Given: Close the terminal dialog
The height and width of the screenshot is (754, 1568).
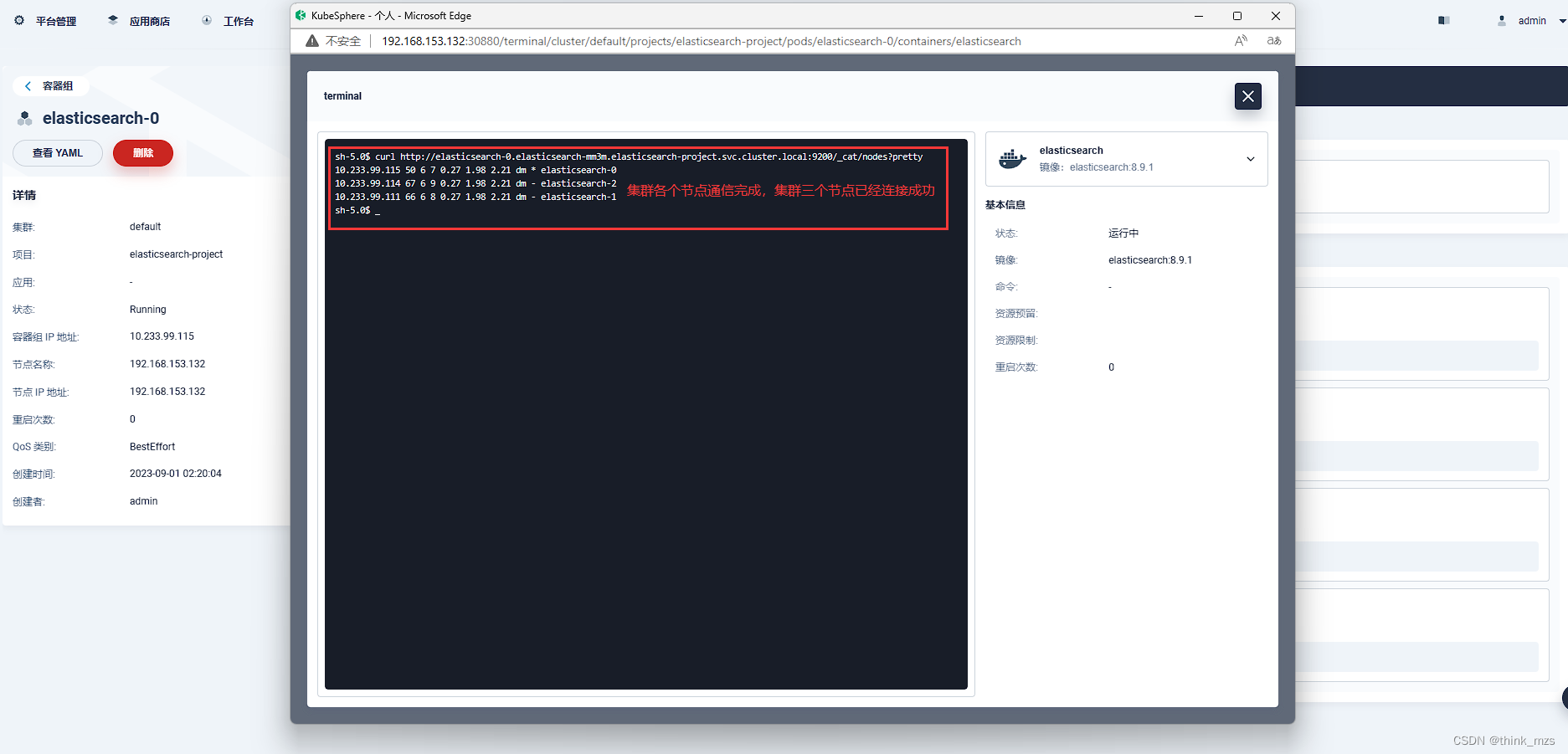Looking at the screenshot, I should pos(1247,95).
